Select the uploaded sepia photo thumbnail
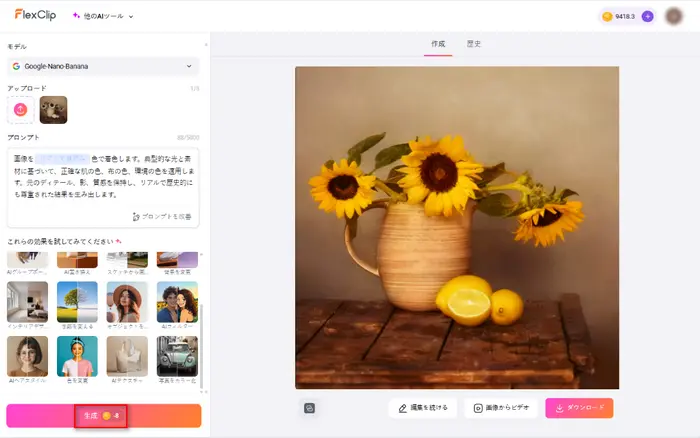Viewport: 700px width, 438px height. (x=53, y=110)
